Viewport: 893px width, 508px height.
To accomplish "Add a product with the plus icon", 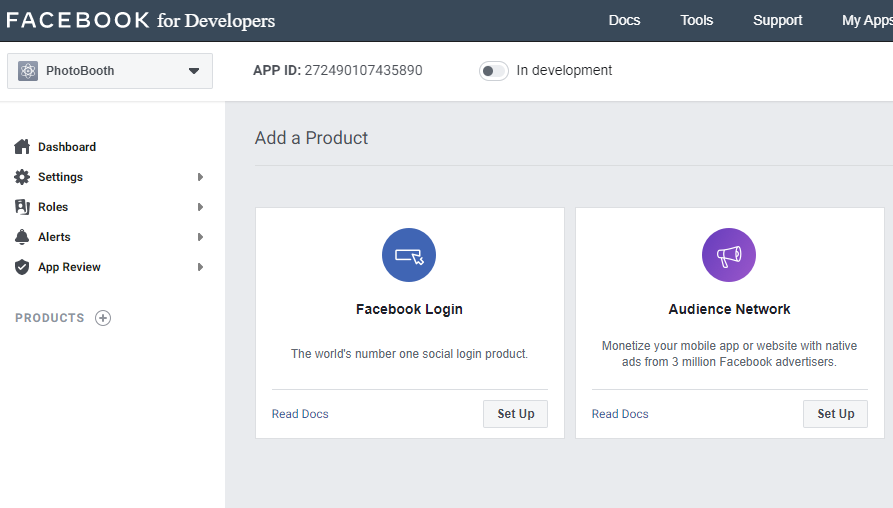I will pyautogui.click(x=103, y=318).
